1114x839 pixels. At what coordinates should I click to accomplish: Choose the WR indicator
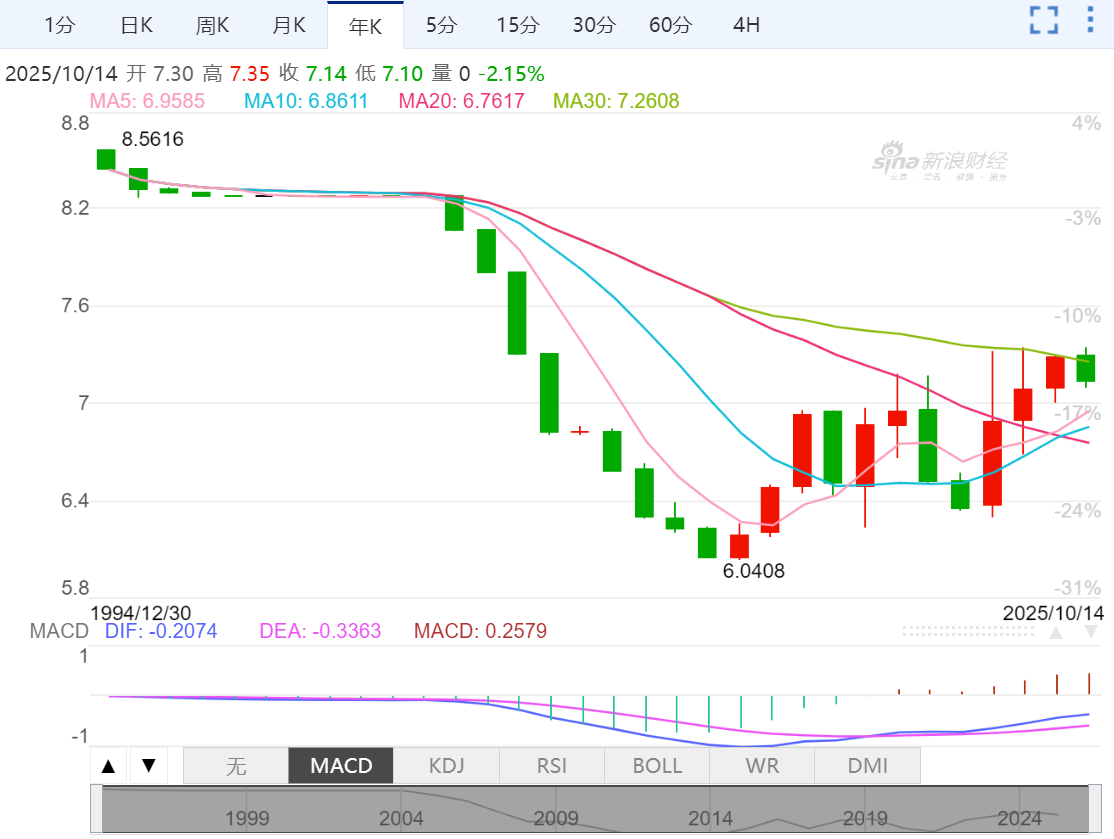coord(762,767)
